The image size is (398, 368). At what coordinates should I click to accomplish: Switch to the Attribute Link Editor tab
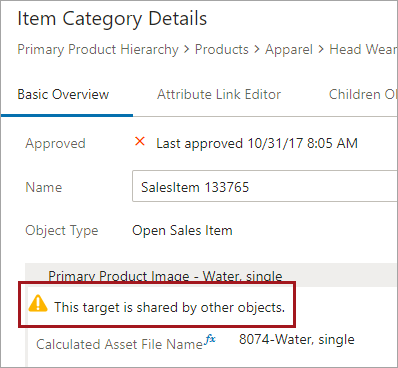(x=219, y=94)
